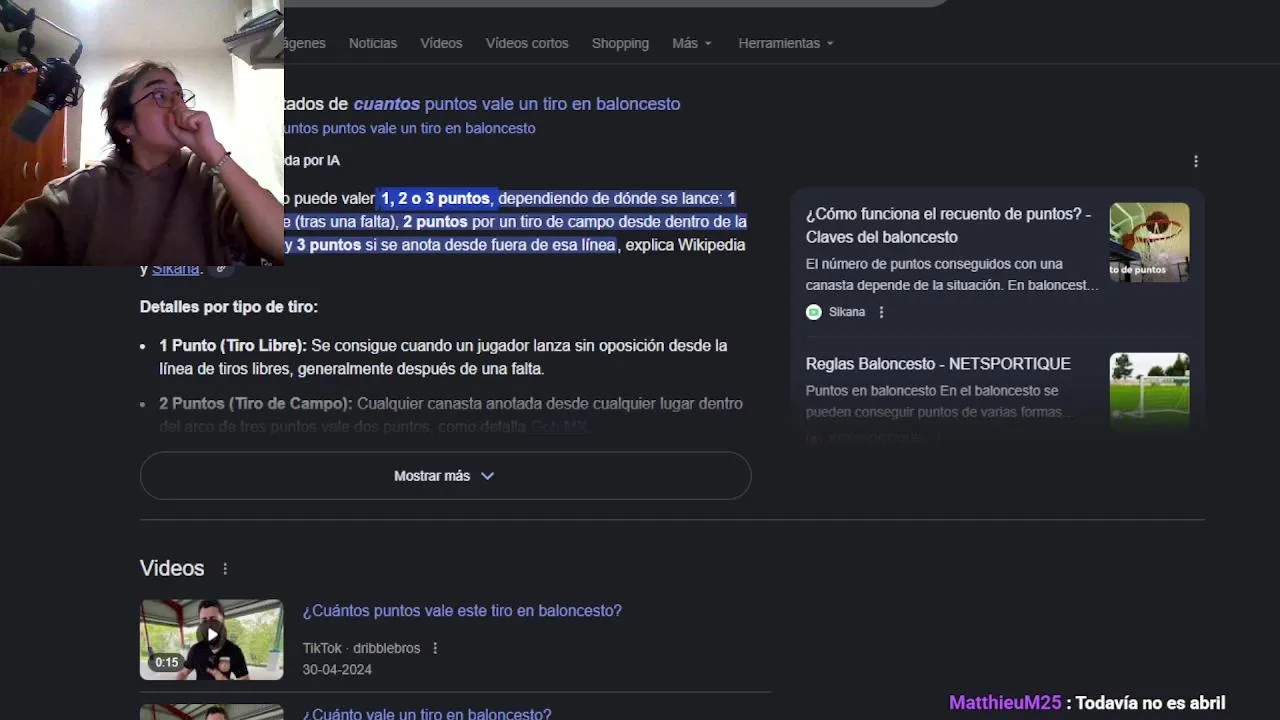Screen dimensions: 1280x720
Task: Expand the Más dropdown menu
Action: click(x=692, y=43)
